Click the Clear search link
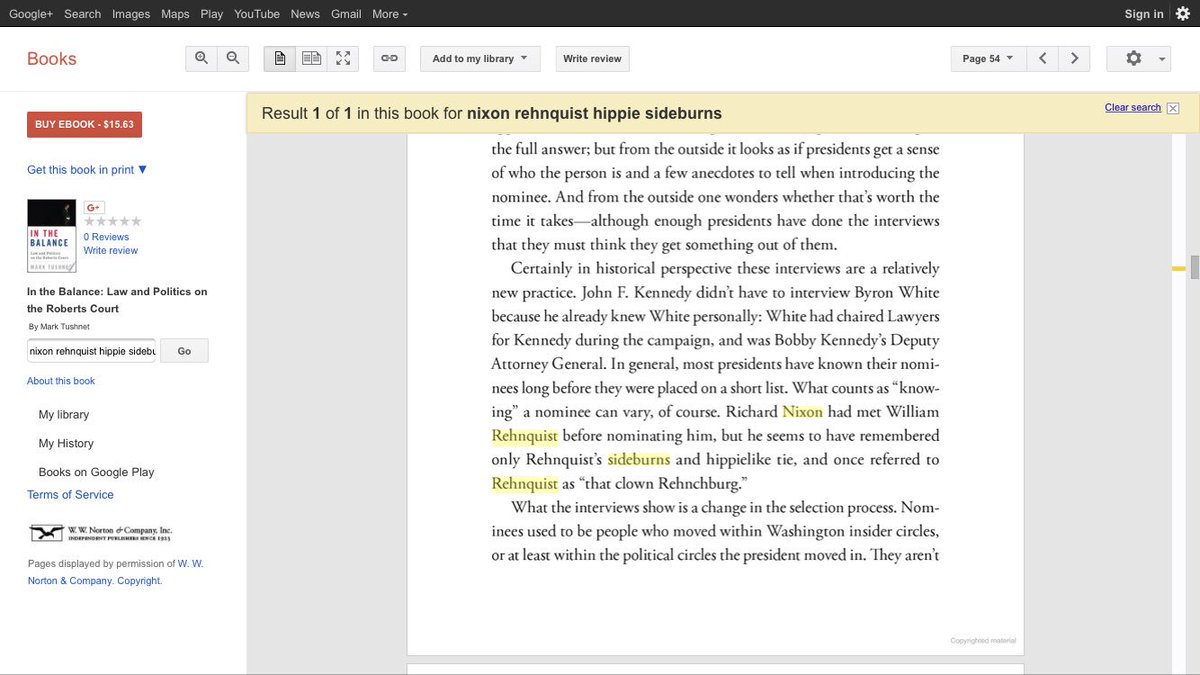 1133,108
